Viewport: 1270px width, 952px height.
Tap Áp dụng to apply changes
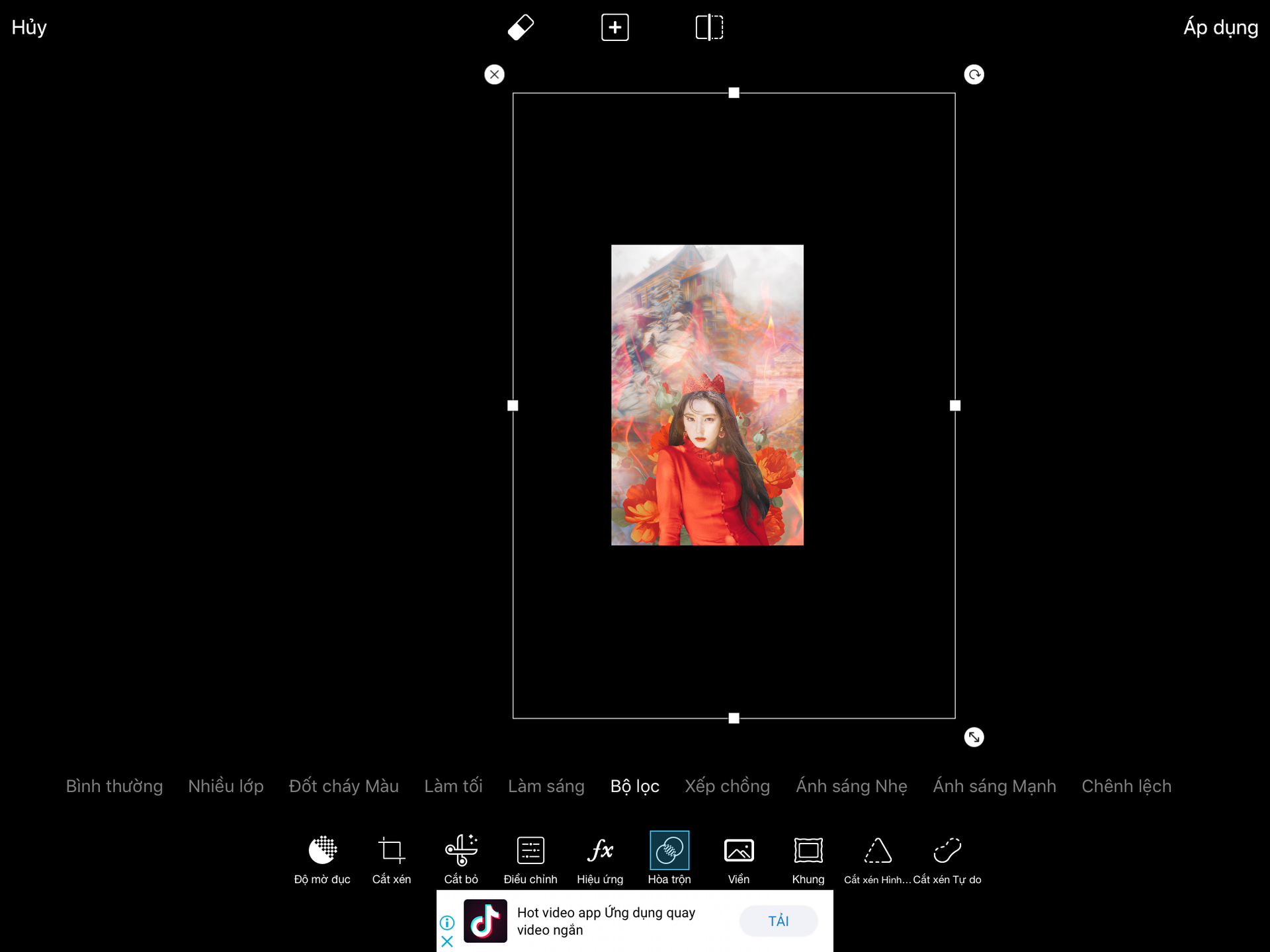coord(1220,28)
